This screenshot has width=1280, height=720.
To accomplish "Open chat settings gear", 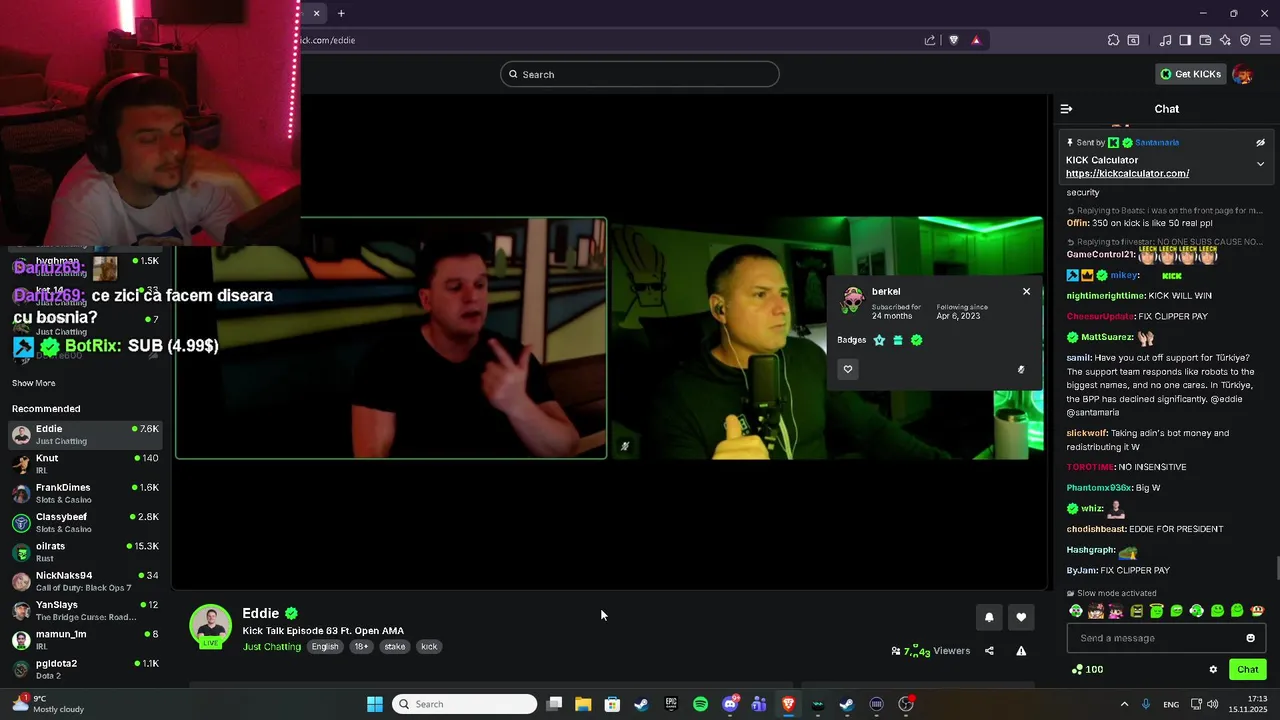I will 1213,670.
